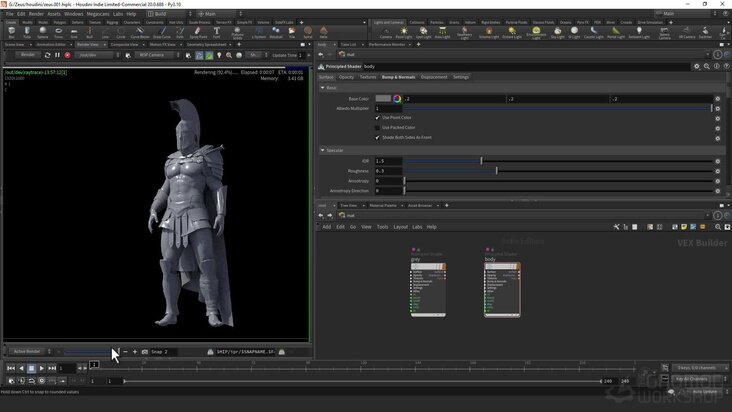Click the Play forward button

[42, 368]
